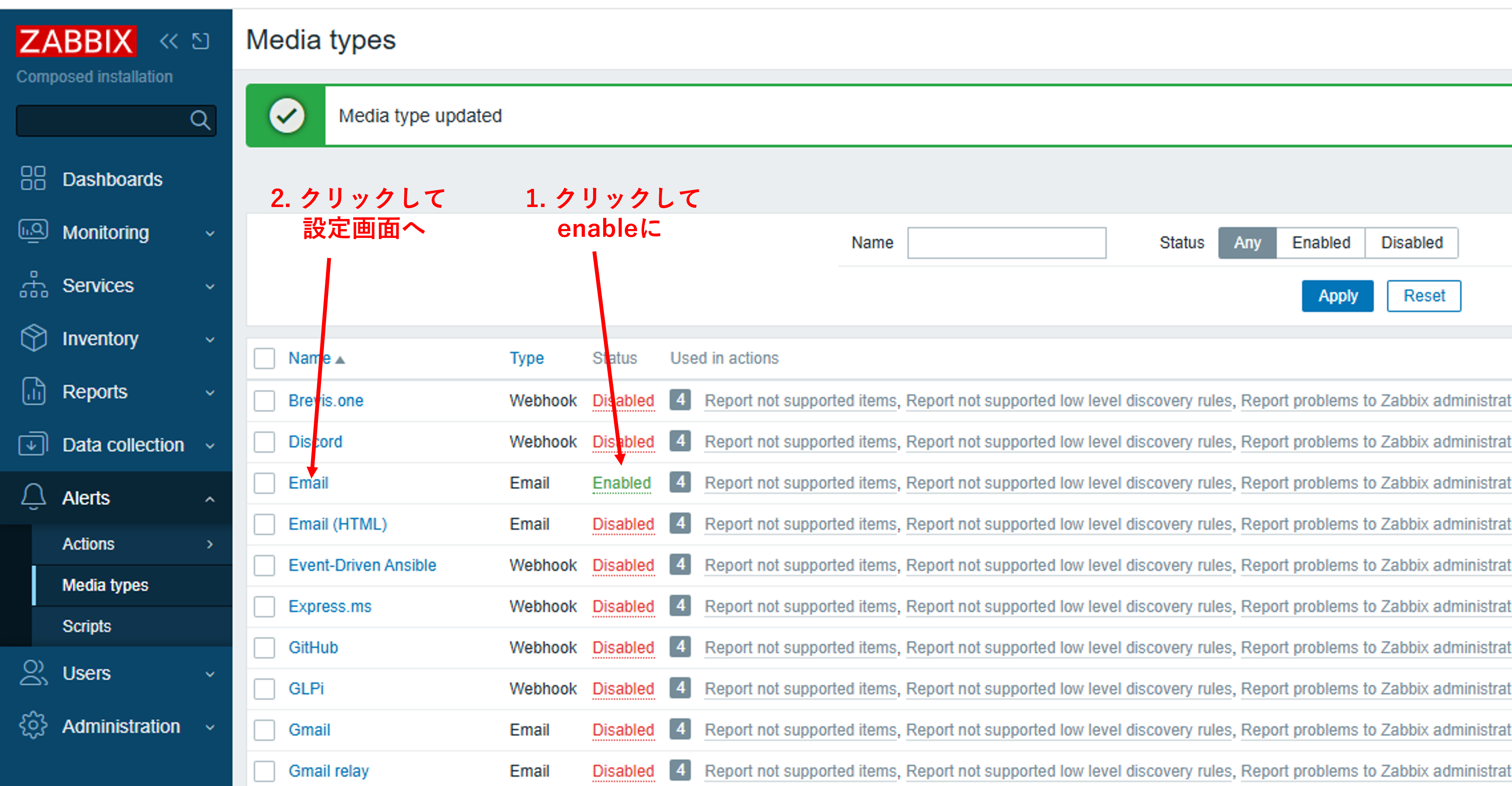Expand the Users menu chevron
The height and width of the screenshot is (786, 1512).
pyautogui.click(x=209, y=673)
